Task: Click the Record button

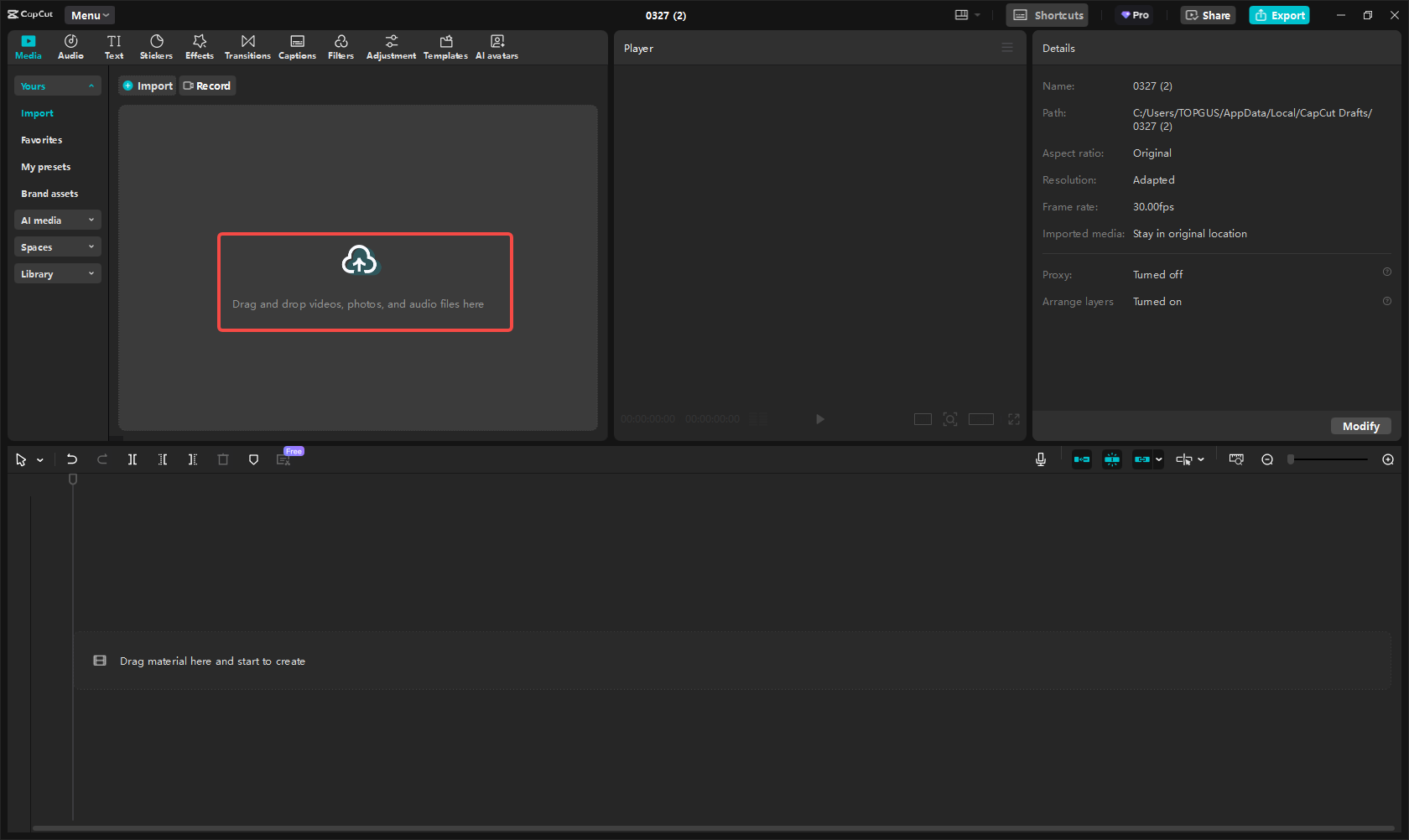Action: point(207,86)
